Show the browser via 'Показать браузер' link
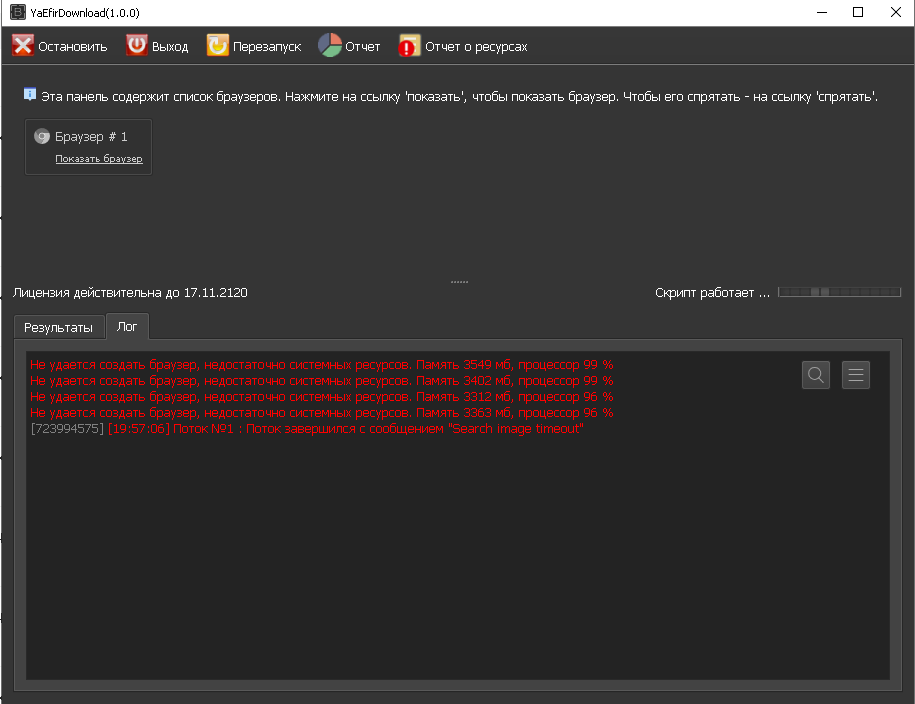Screen dimensions: 915x704 [x=99, y=159]
